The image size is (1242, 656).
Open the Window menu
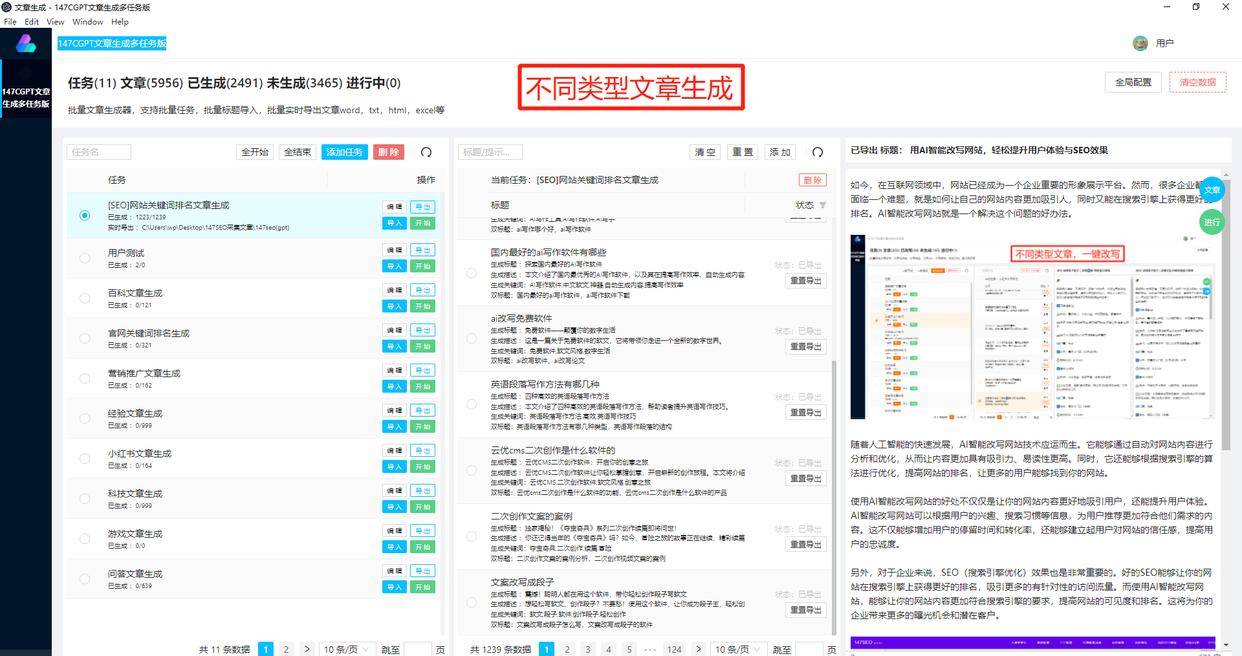[x=87, y=21]
